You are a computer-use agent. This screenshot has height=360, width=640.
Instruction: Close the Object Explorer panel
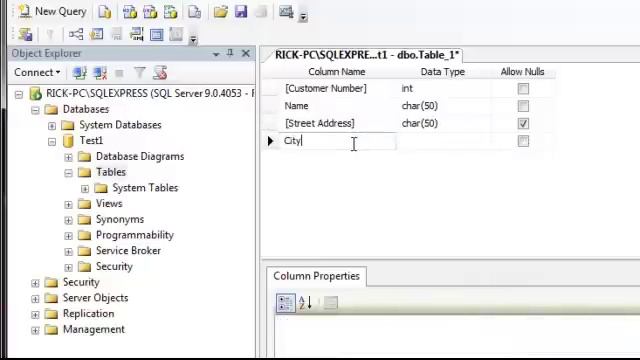pos(246,53)
